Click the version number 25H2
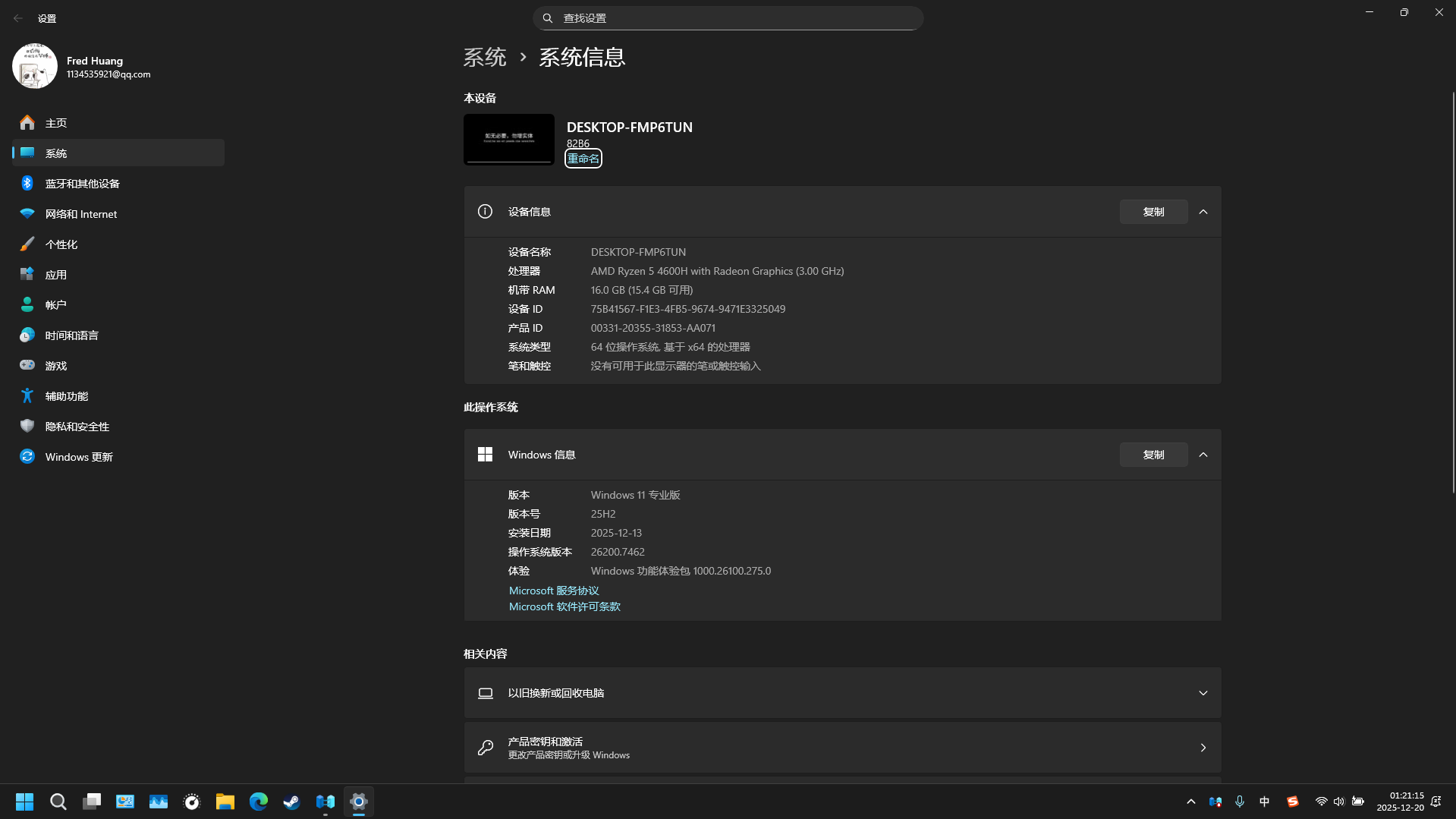The width and height of the screenshot is (1456, 819). click(x=603, y=514)
